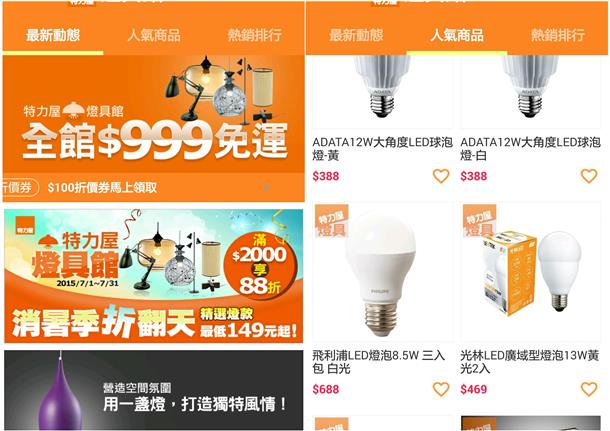The height and width of the screenshot is (431, 610).
Task: Open 飛利浦LED燈泡8.5W 三入包 product title
Action: 379,362
